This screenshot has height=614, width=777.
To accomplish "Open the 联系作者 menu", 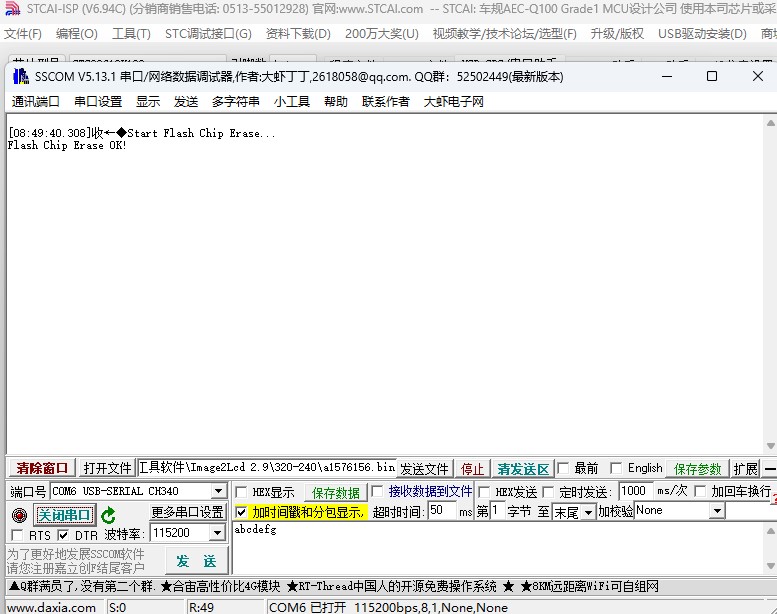I will 386,102.
